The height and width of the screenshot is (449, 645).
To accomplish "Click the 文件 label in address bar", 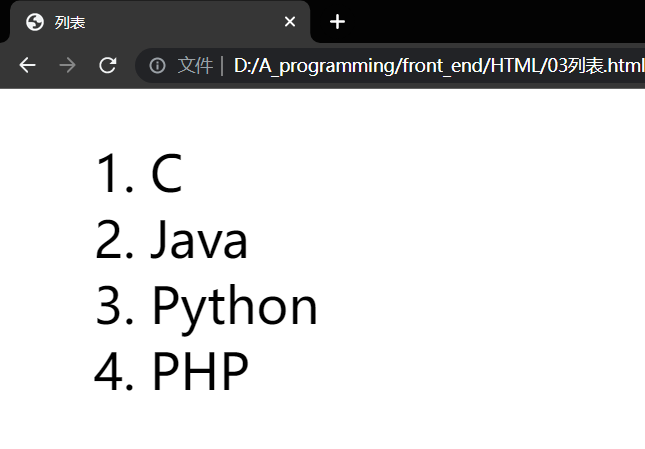I will 195,65.
